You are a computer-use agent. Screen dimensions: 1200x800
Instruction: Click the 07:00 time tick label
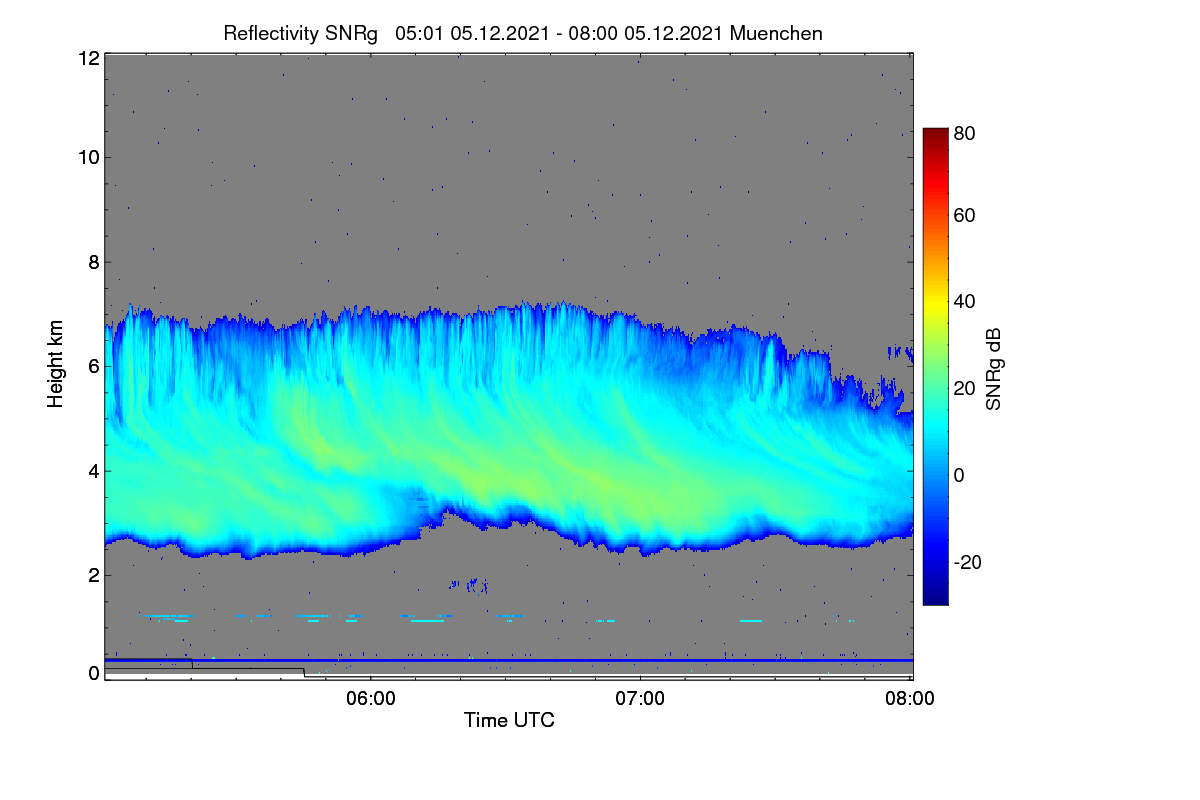(640, 699)
